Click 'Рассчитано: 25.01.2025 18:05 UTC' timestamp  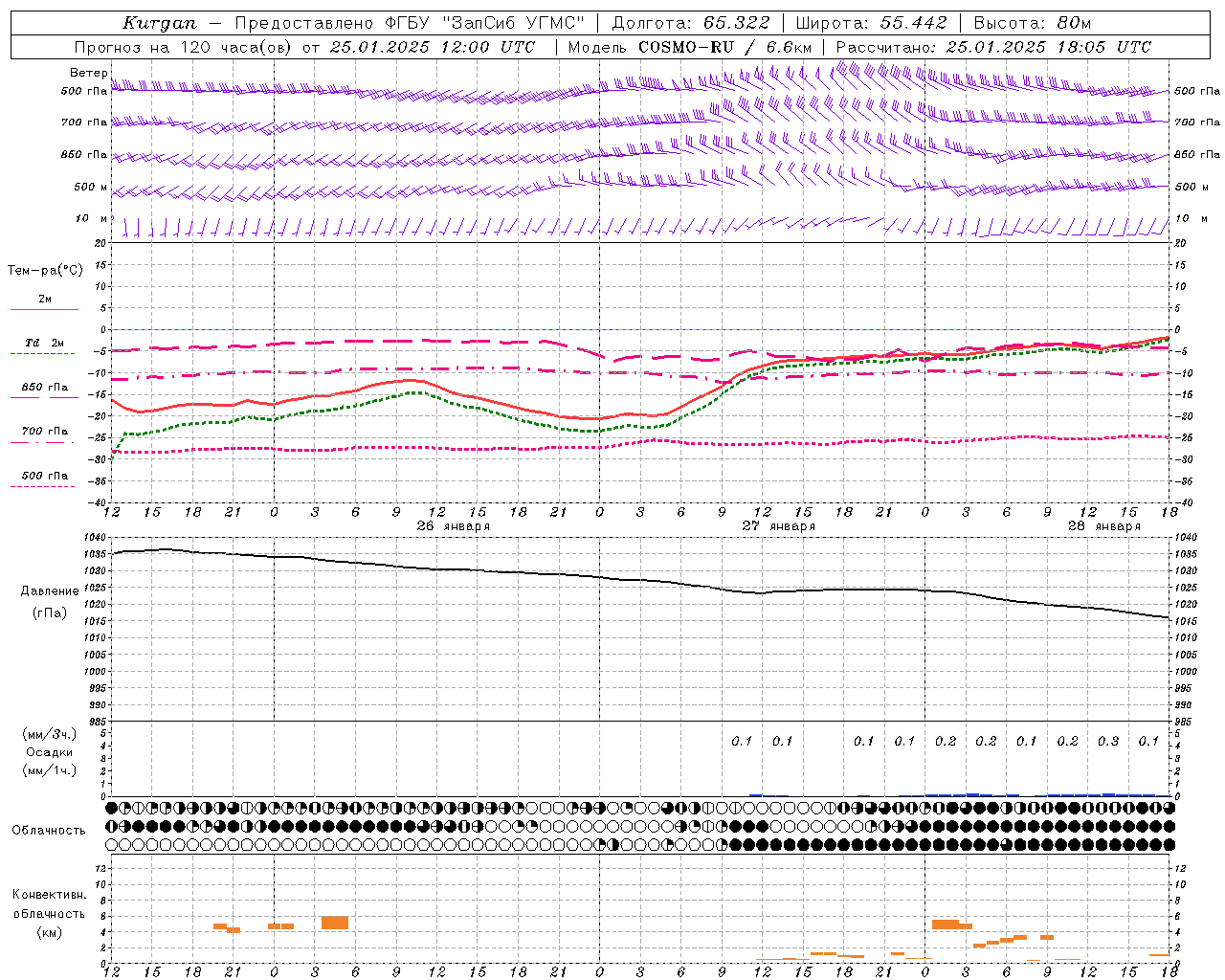(x=993, y=47)
